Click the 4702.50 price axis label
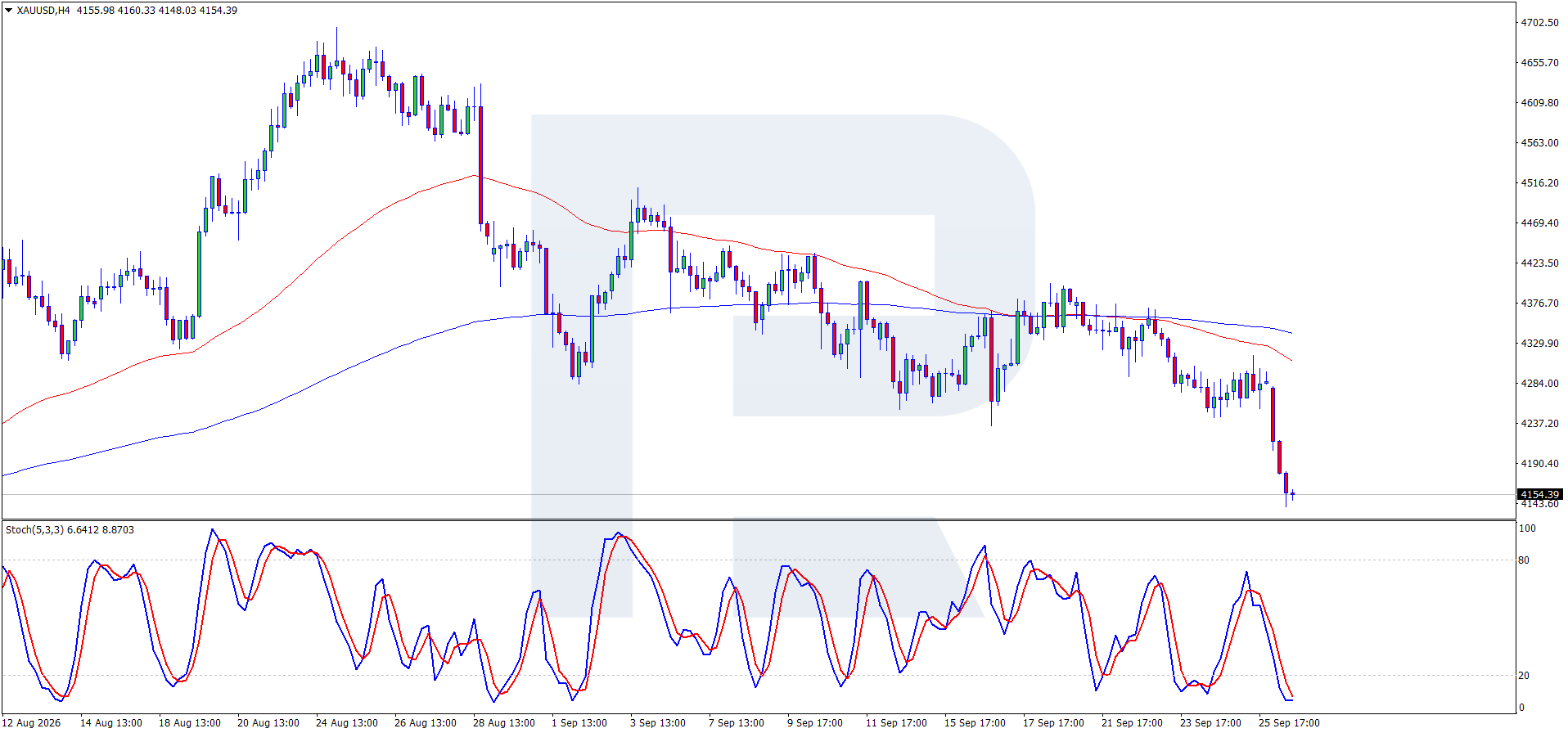Image resolution: width=1568 pixels, height=733 pixels. click(x=1539, y=23)
